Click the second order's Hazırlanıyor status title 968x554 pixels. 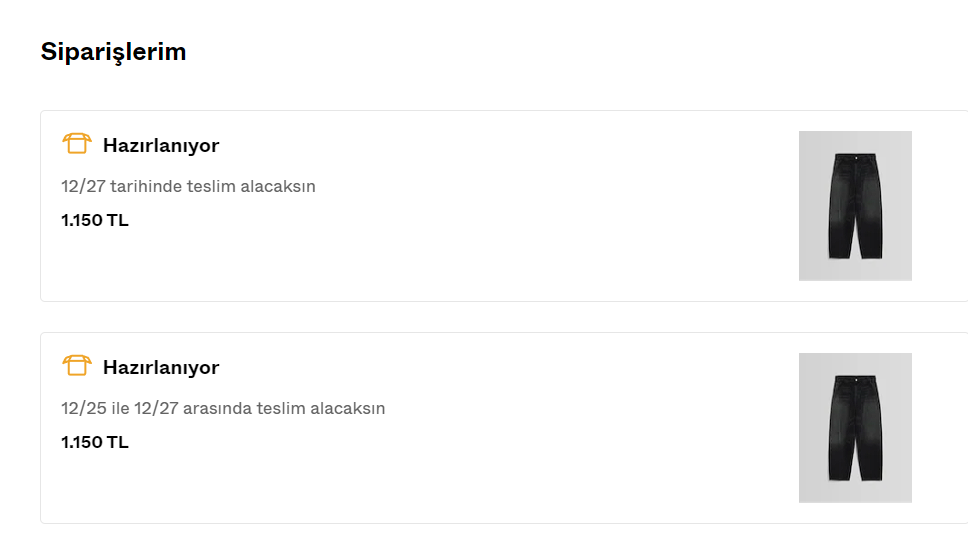[x=161, y=368]
